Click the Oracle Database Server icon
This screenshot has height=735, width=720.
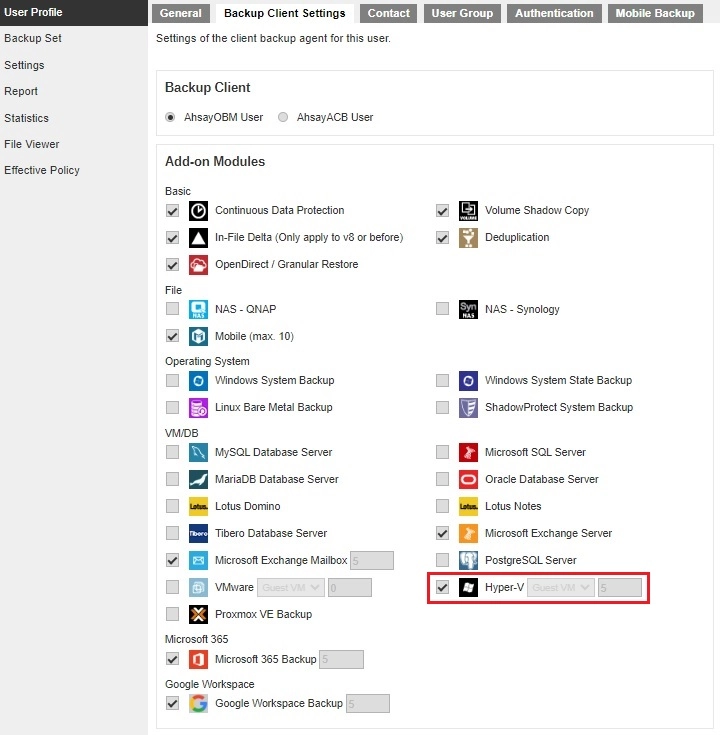468,480
